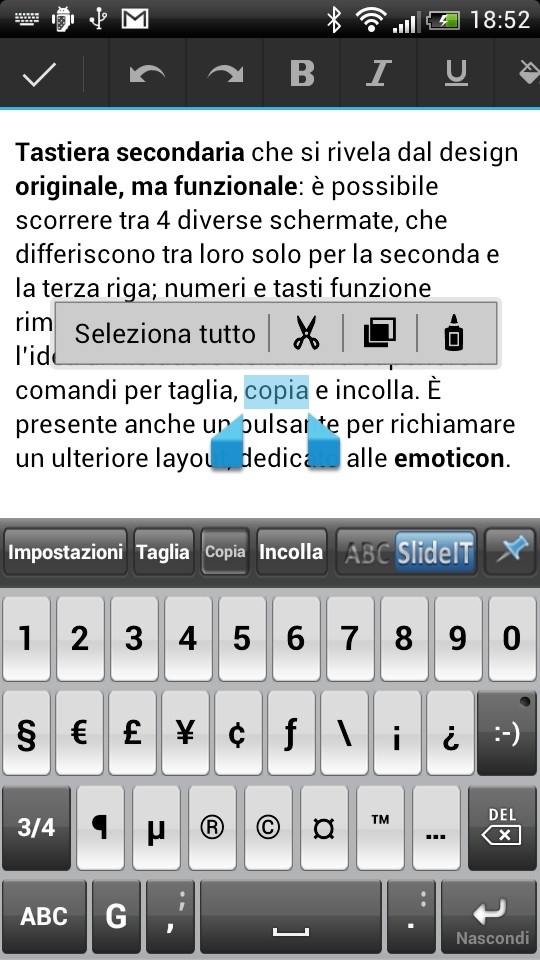Choose Seleziona tutto in popup
Screen dimensions: 540x960
(165, 334)
